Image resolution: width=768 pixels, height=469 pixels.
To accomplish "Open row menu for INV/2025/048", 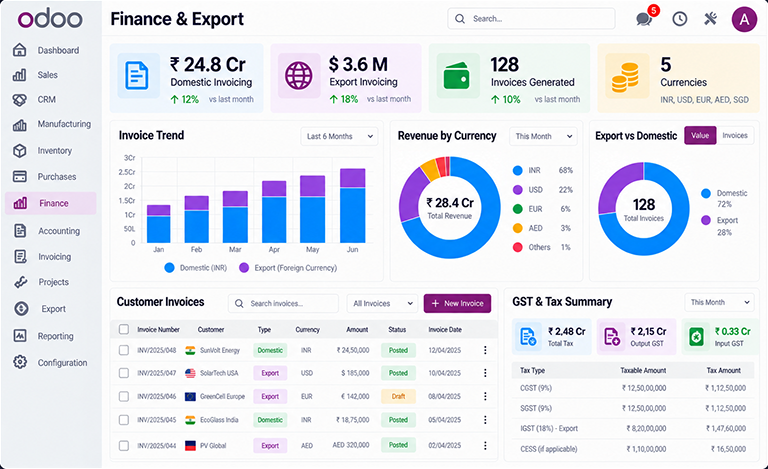I will [485, 350].
